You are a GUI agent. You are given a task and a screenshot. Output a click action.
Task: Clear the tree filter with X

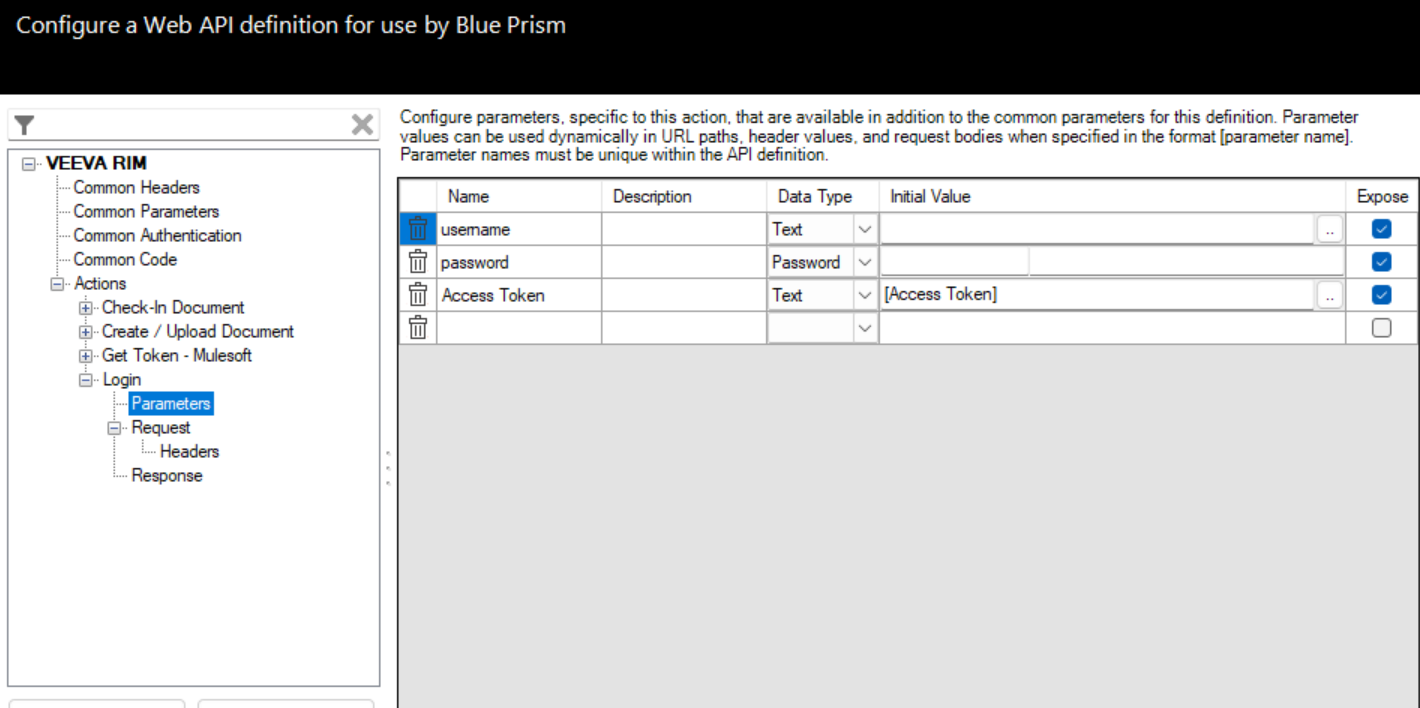click(362, 125)
